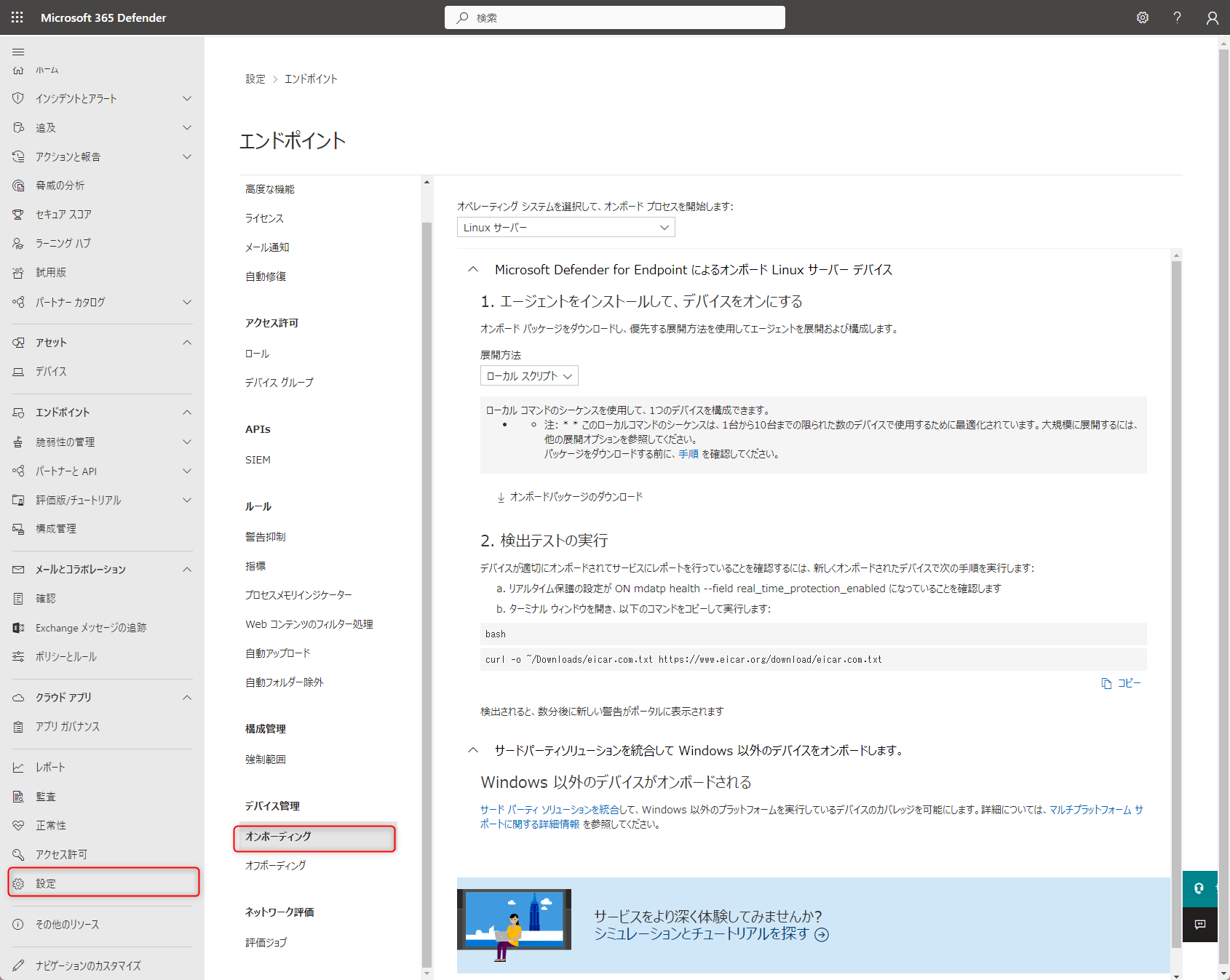Click the 監査 icon
Image resolution: width=1230 pixels, height=980 pixels.
click(18, 797)
